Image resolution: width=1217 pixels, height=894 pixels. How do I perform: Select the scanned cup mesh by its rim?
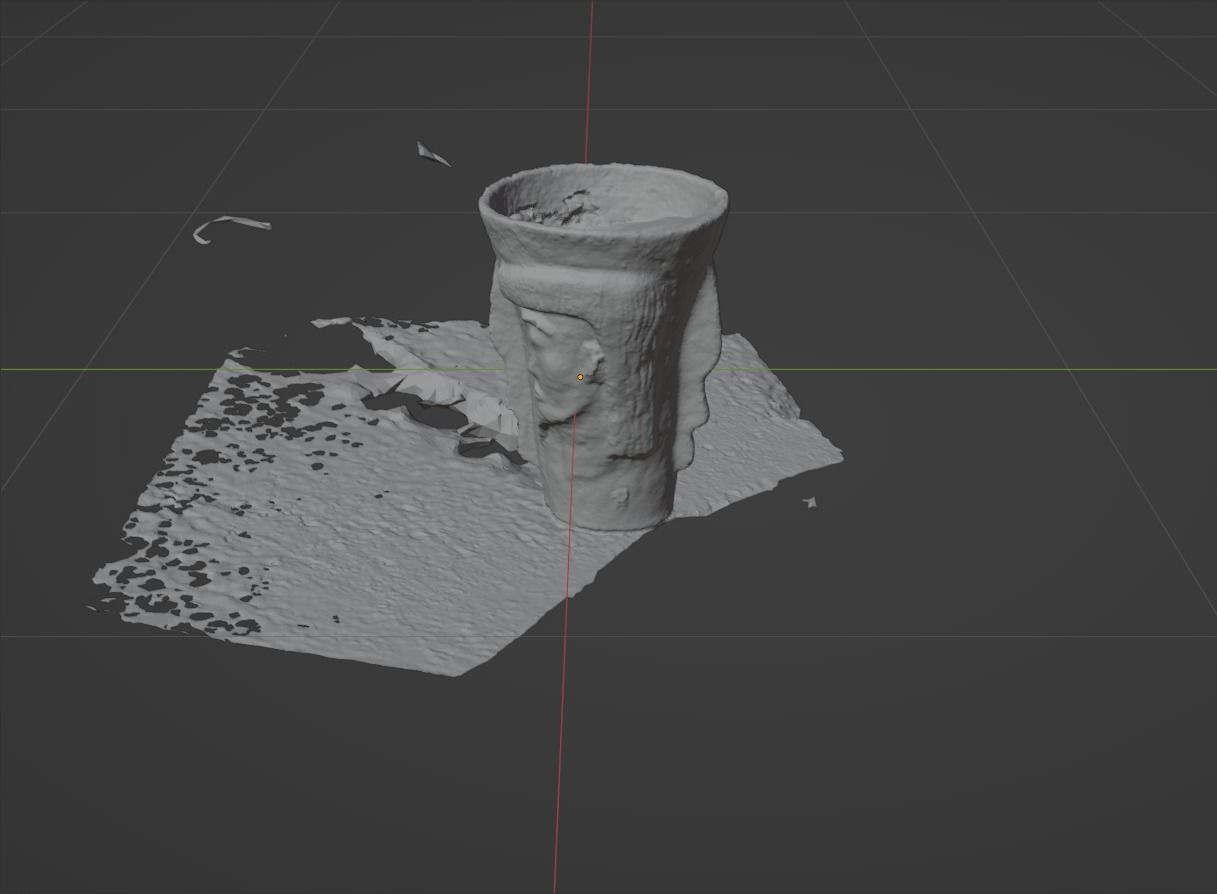click(603, 201)
